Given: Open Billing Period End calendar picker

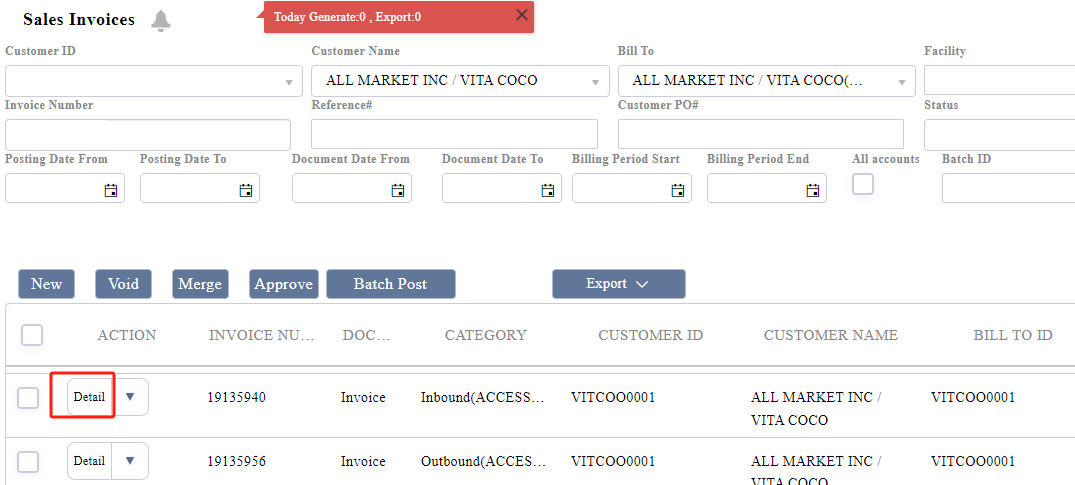Looking at the screenshot, I should pos(813,190).
